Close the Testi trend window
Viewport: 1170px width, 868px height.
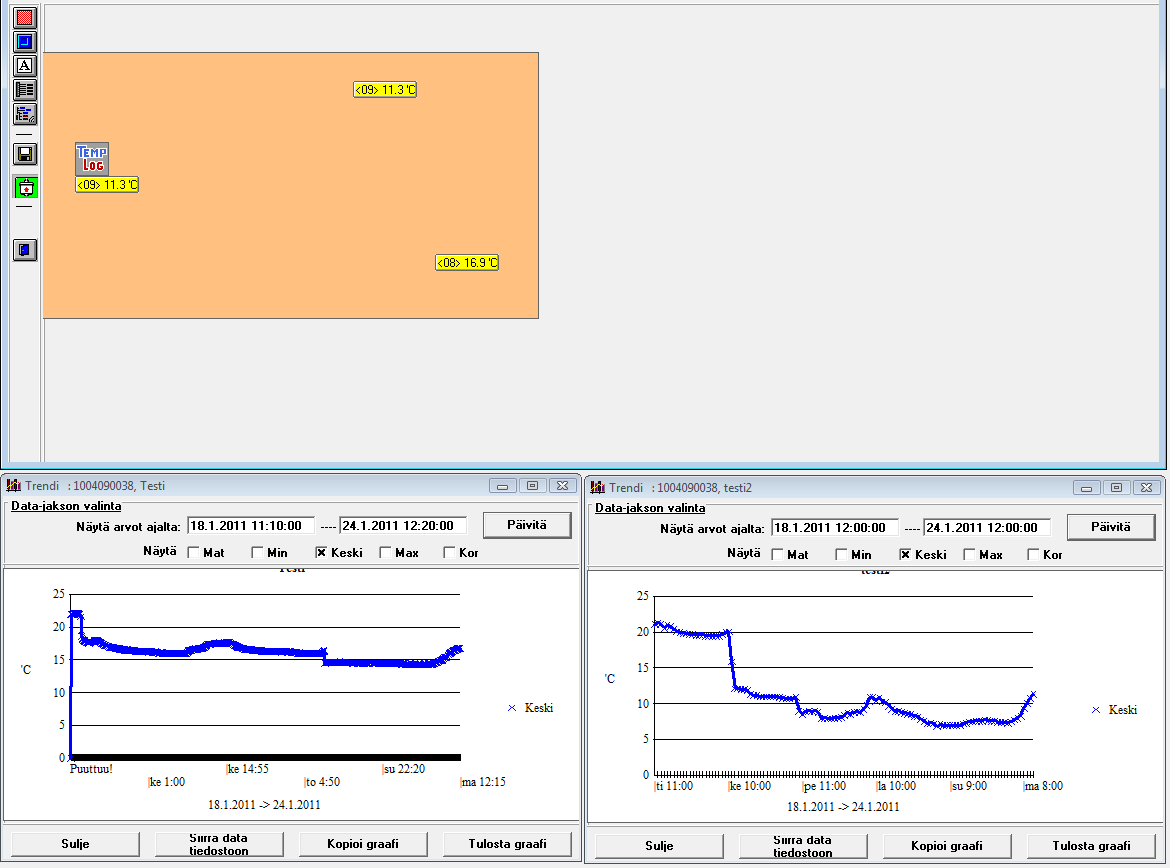[563, 486]
